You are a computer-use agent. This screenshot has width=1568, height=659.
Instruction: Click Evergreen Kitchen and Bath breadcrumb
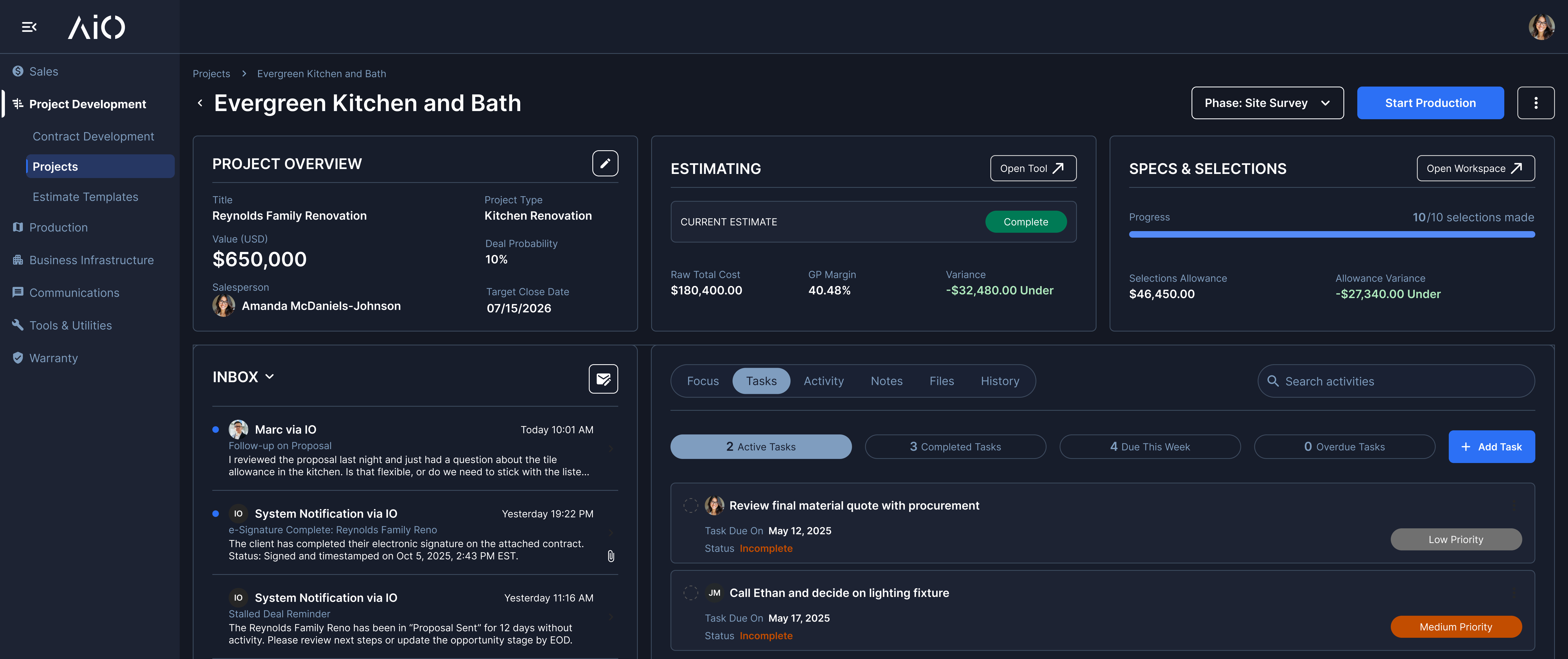[x=321, y=73]
